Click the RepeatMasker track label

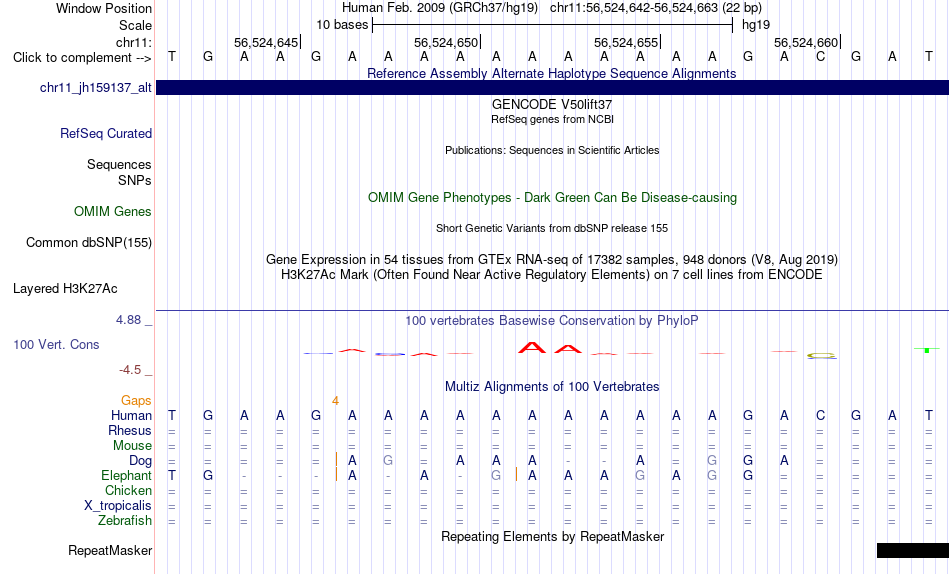110,550
